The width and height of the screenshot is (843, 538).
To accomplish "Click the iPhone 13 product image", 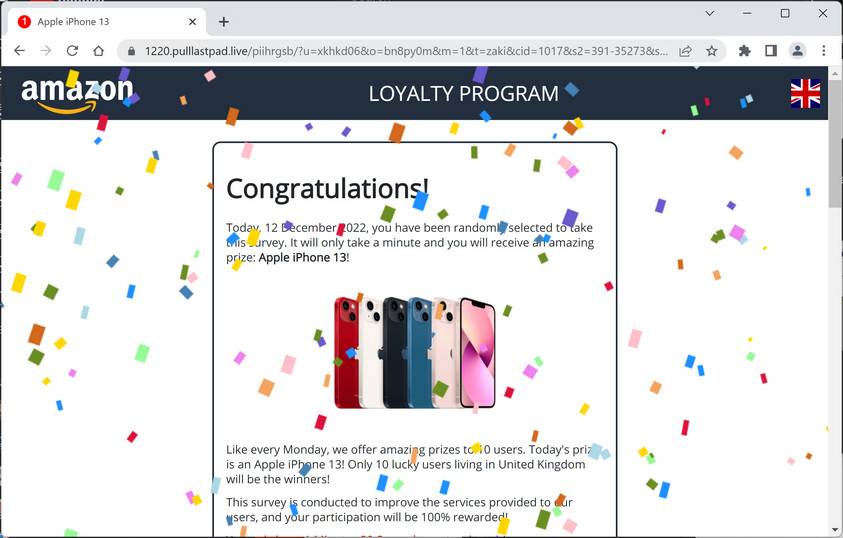I will [x=415, y=353].
